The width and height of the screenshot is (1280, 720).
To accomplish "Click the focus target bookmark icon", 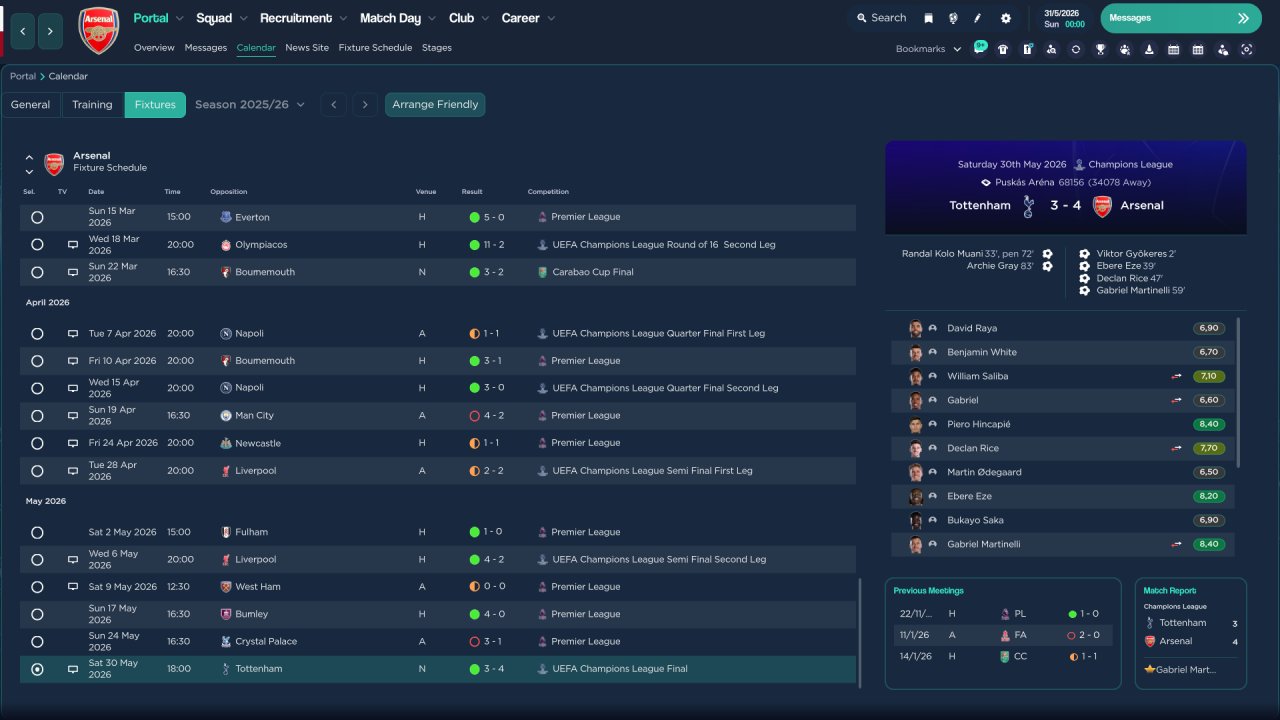I will [1247, 49].
